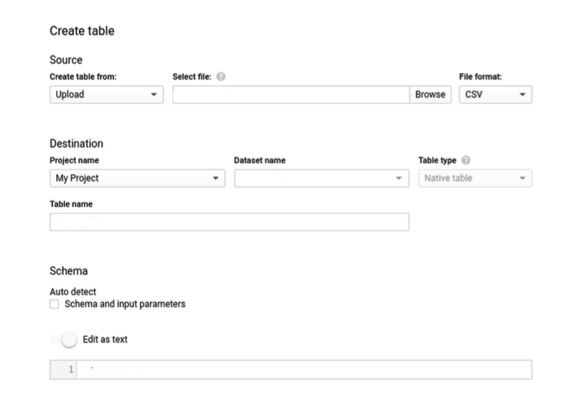Click help icon next to Select file
Image resolution: width=588 pixels, height=415 pixels.
221,76
